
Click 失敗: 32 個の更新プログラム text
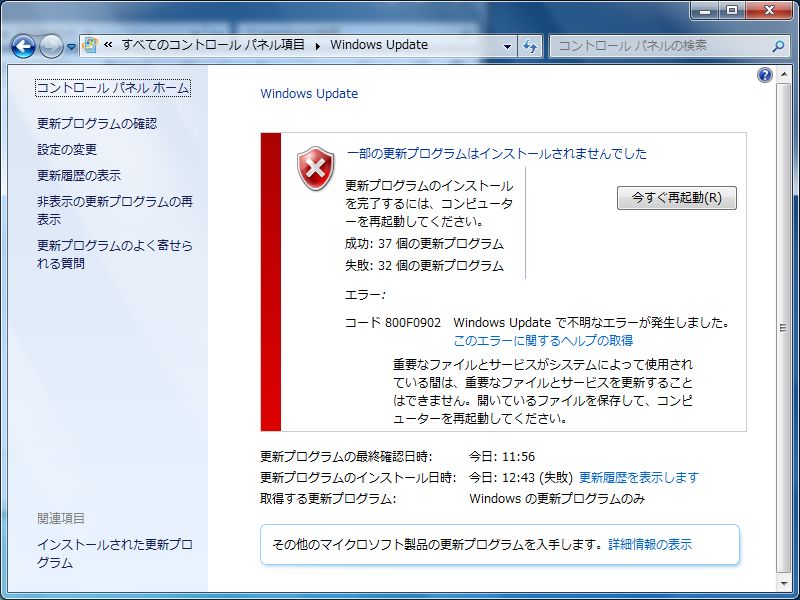(424, 266)
